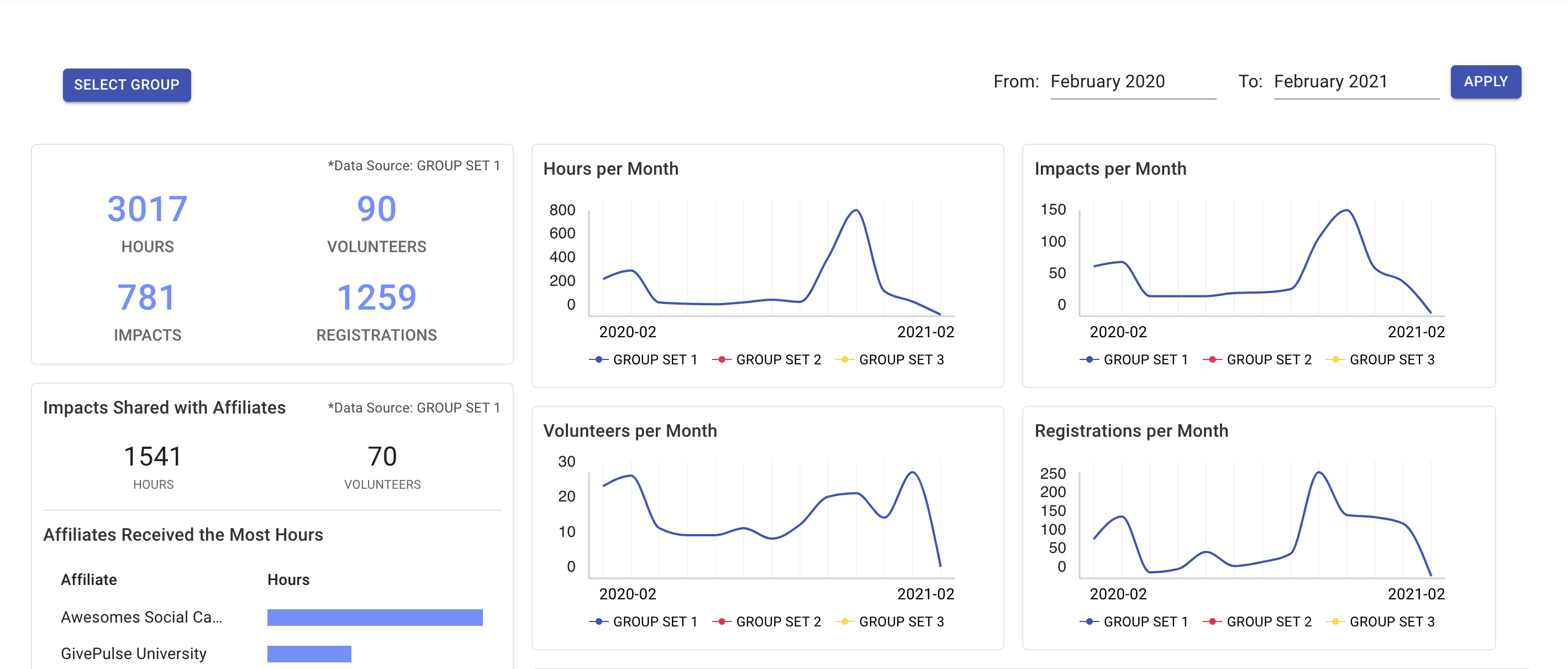
Task: Edit the To date field February 2021
Action: tap(1356, 82)
